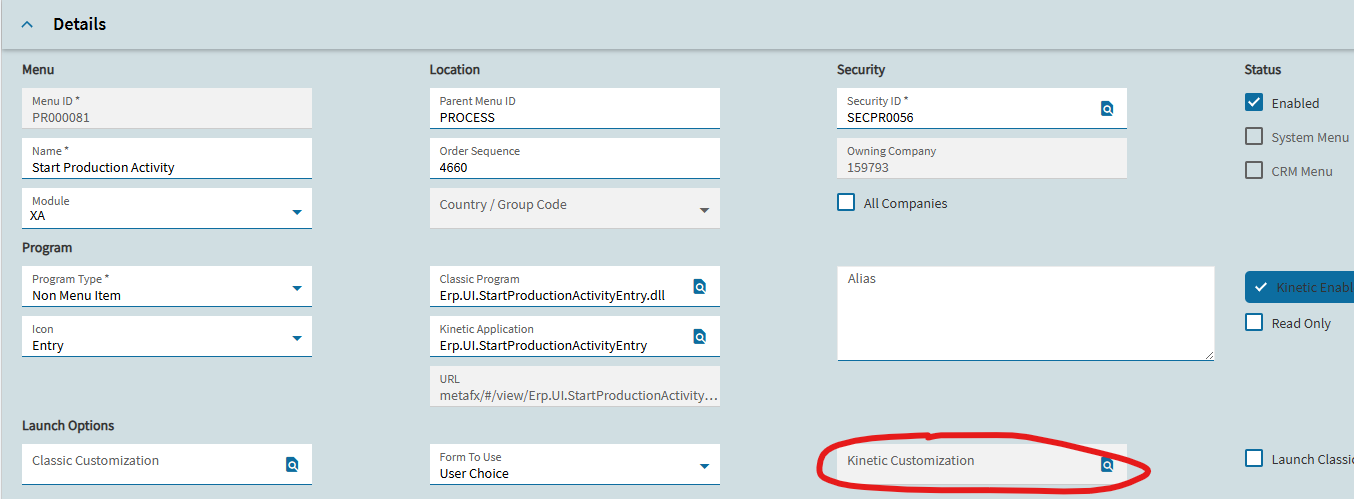Click into the Alias text area
Viewport: 1354px width, 499px height.
pyautogui.click(x=1025, y=315)
